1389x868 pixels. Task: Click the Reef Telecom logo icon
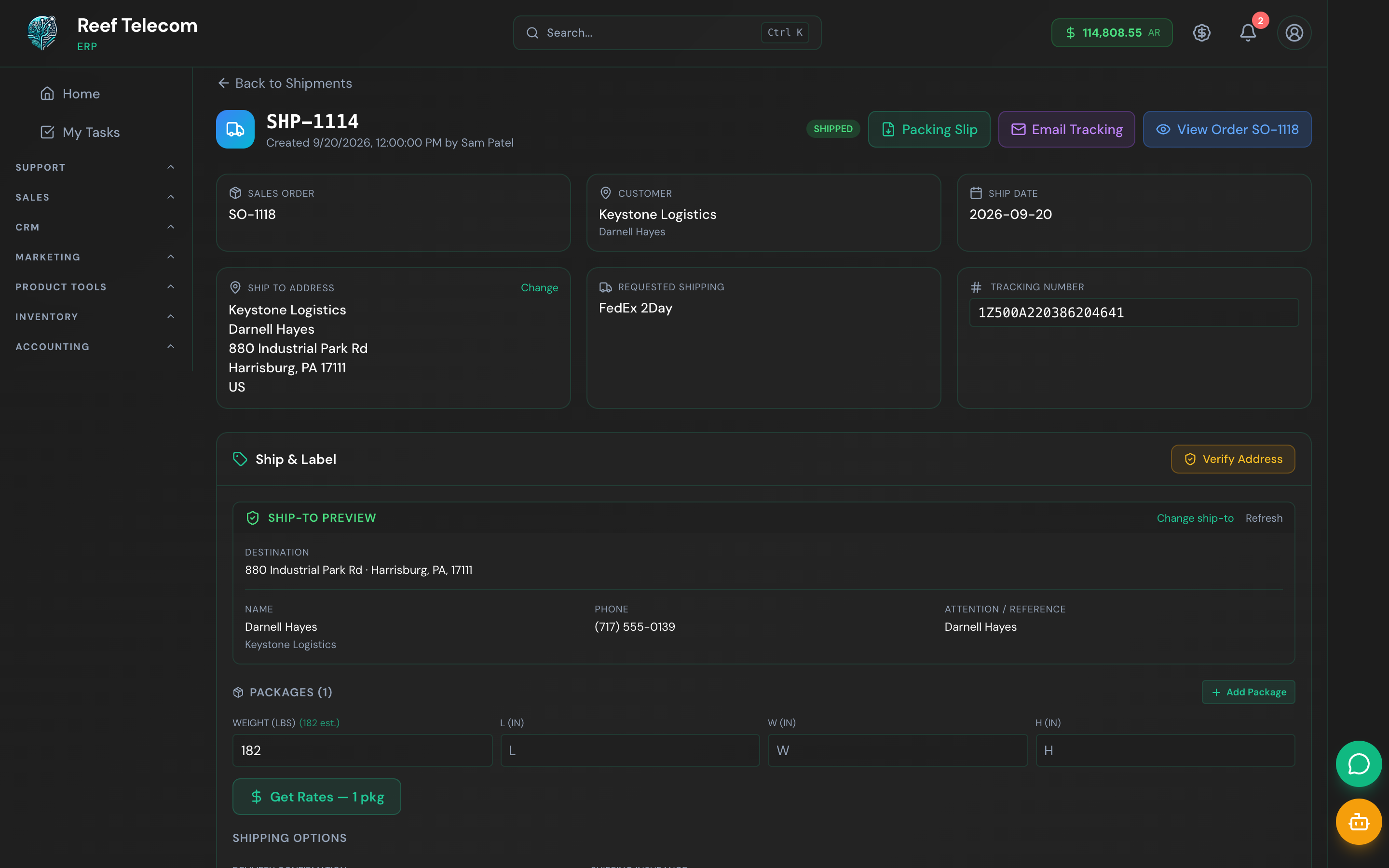(x=42, y=33)
